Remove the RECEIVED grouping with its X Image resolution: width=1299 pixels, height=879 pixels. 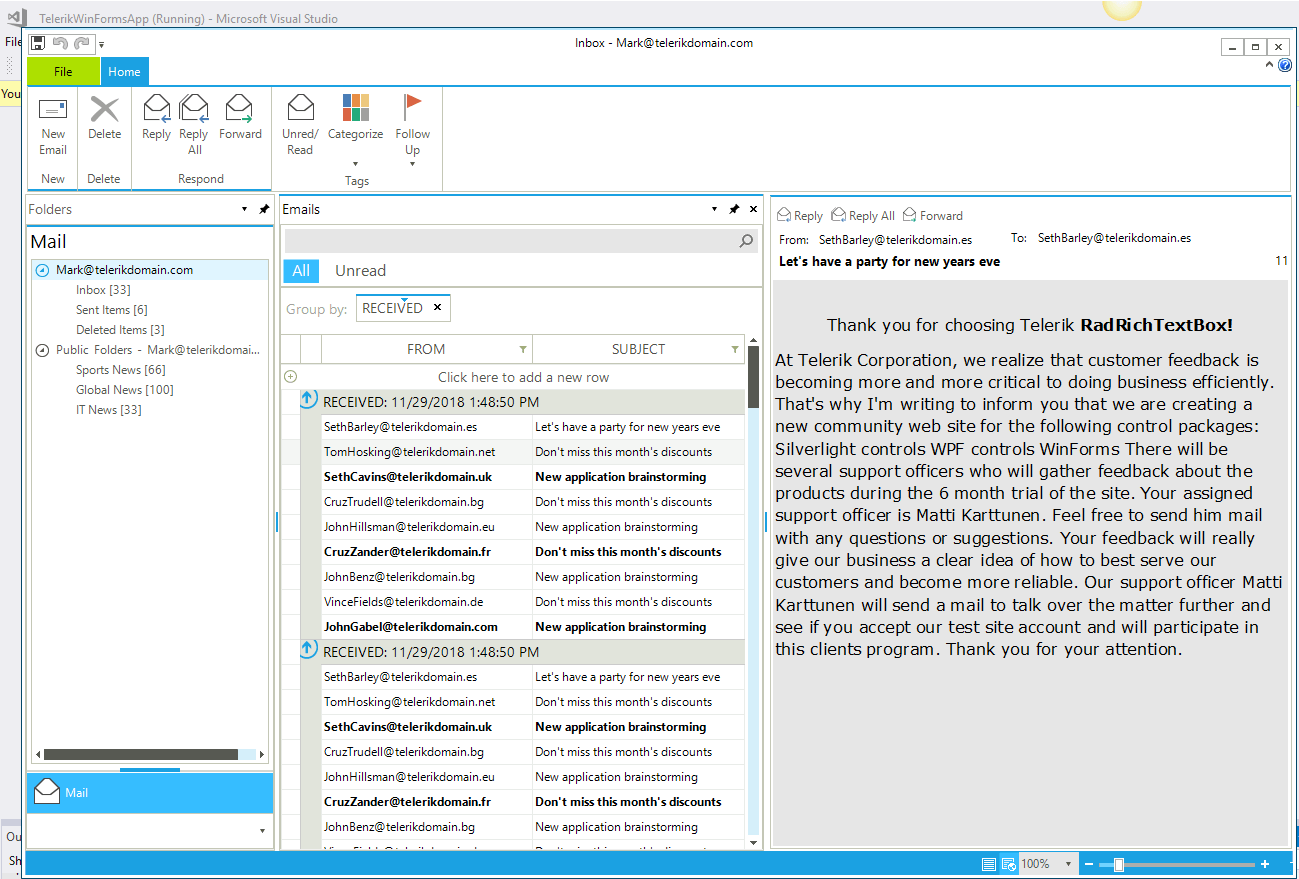tap(437, 308)
